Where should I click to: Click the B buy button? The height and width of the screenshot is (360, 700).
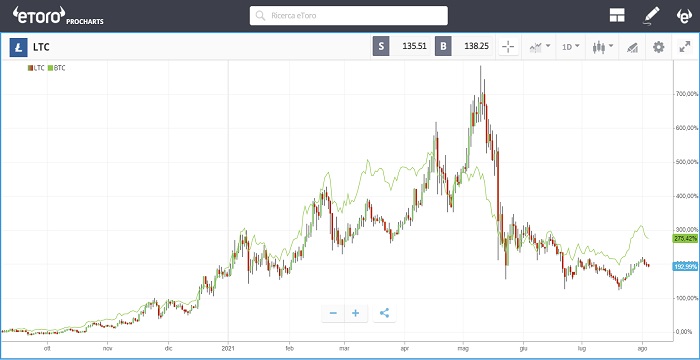443,46
